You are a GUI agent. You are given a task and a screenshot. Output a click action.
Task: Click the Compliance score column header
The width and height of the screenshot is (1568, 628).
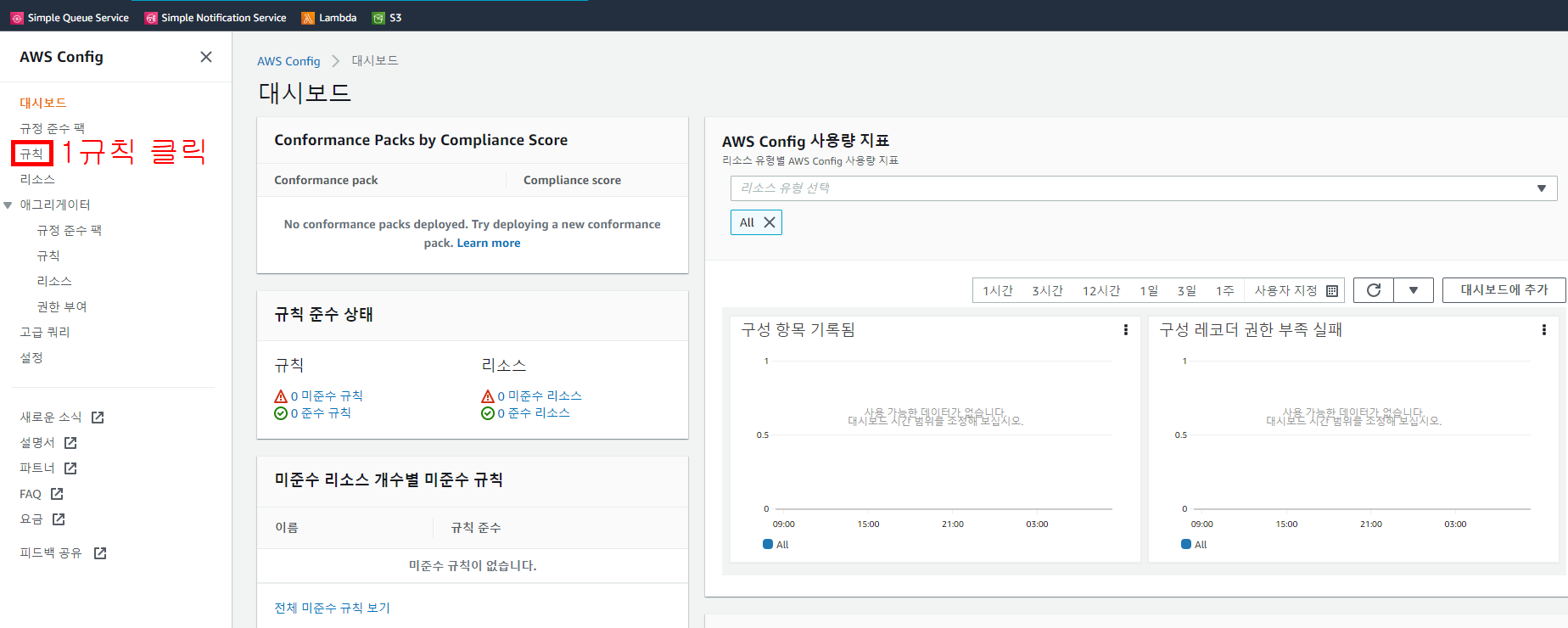572,180
